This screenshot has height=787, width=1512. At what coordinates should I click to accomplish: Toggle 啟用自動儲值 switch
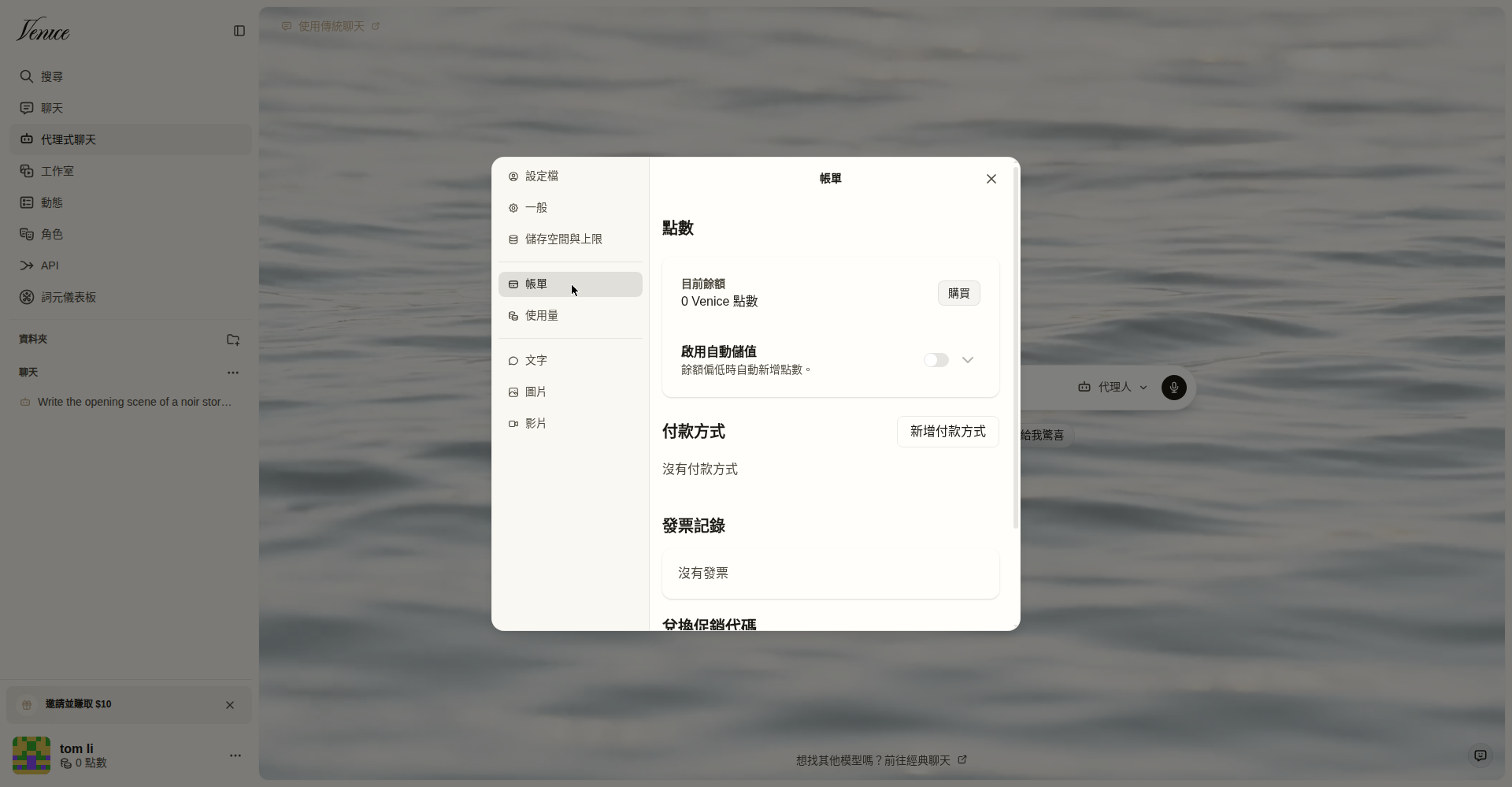[936, 360]
